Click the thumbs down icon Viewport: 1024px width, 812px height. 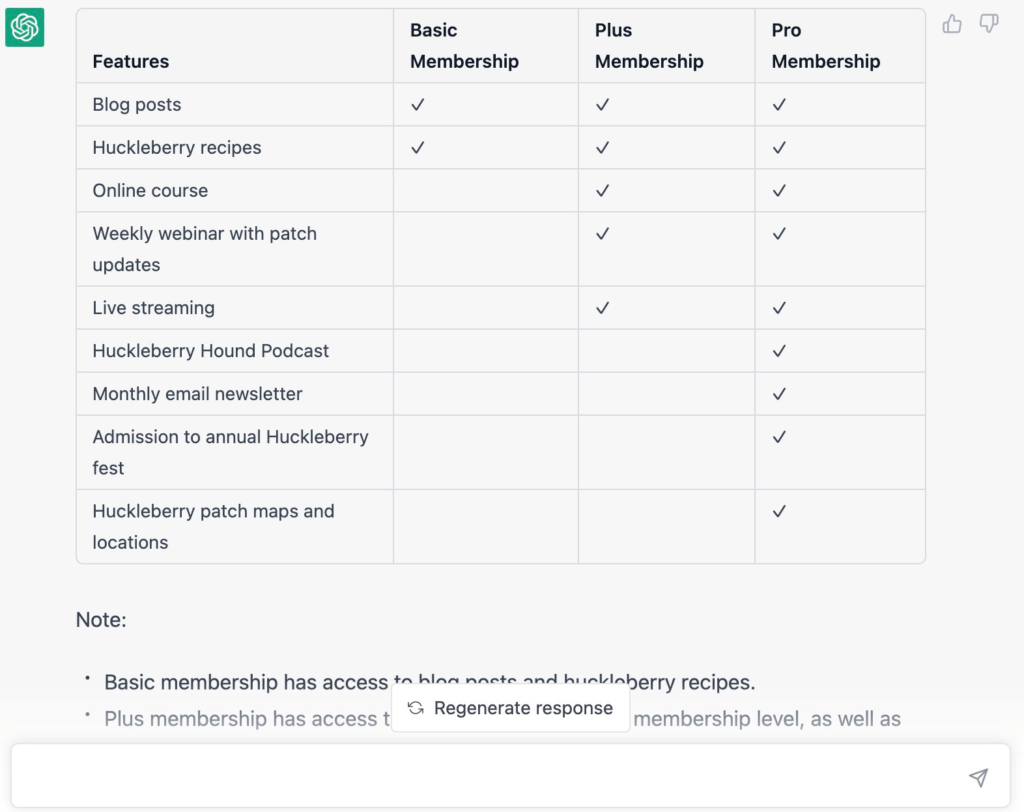coord(989,24)
